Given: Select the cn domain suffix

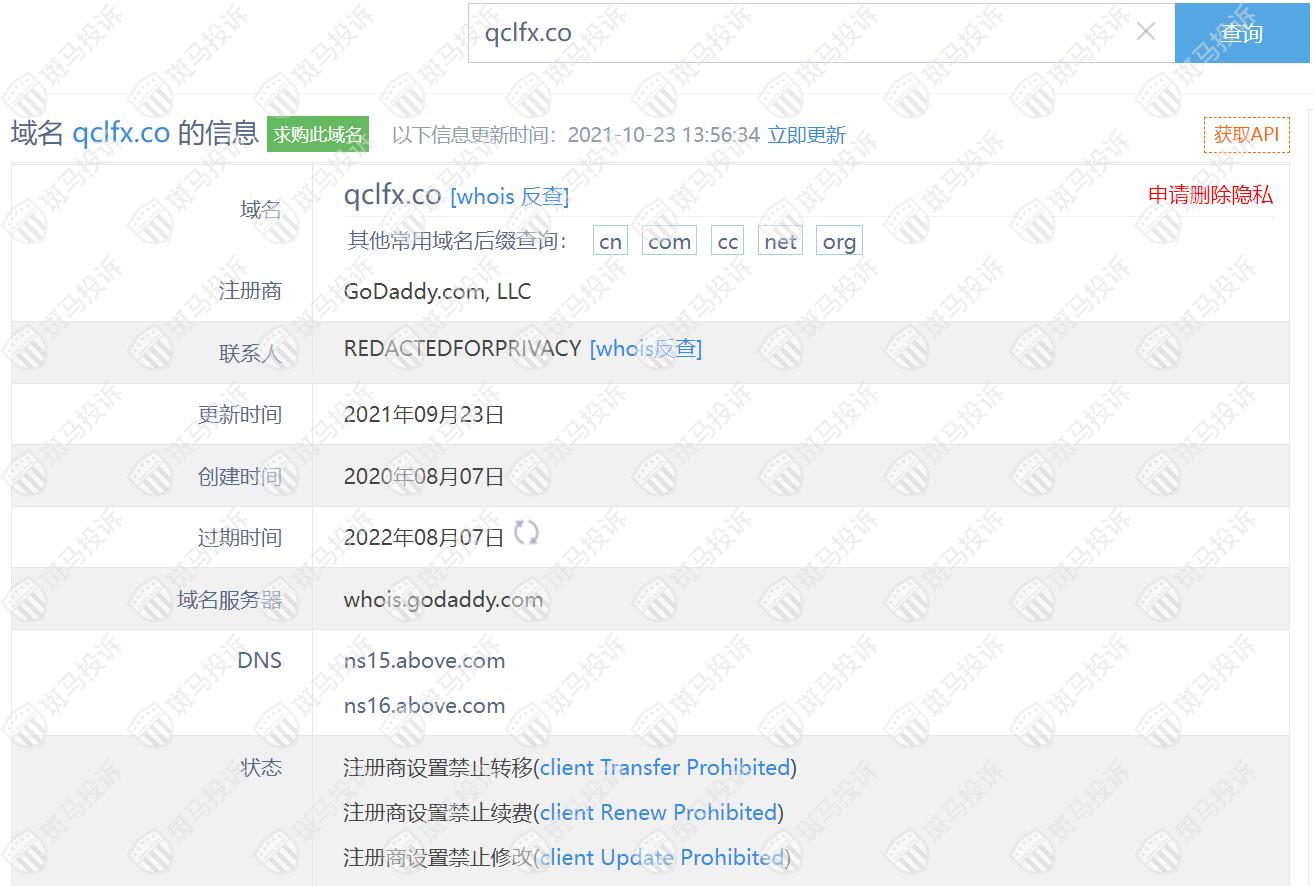Looking at the screenshot, I should [x=610, y=242].
